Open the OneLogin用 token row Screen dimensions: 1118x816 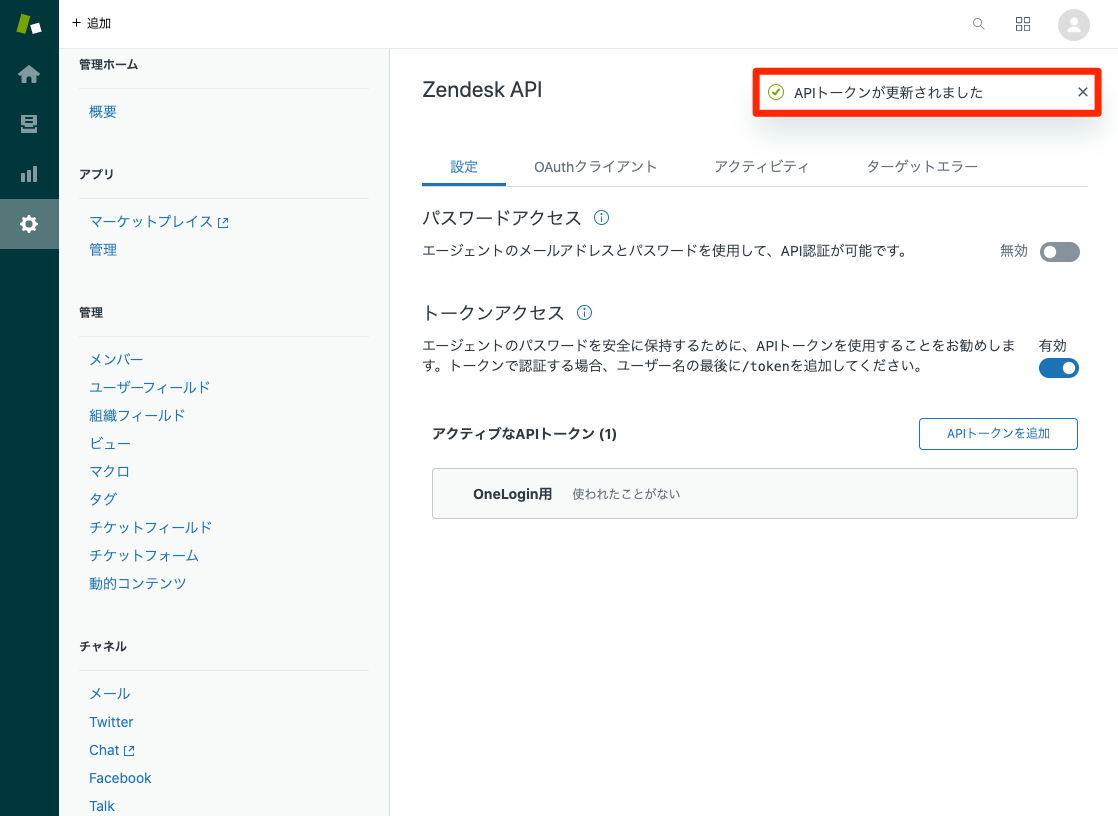click(754, 494)
